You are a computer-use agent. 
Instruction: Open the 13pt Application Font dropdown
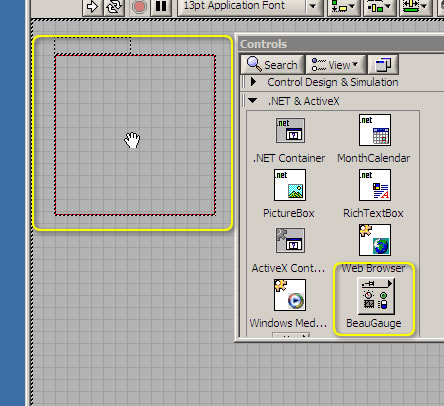point(250,7)
